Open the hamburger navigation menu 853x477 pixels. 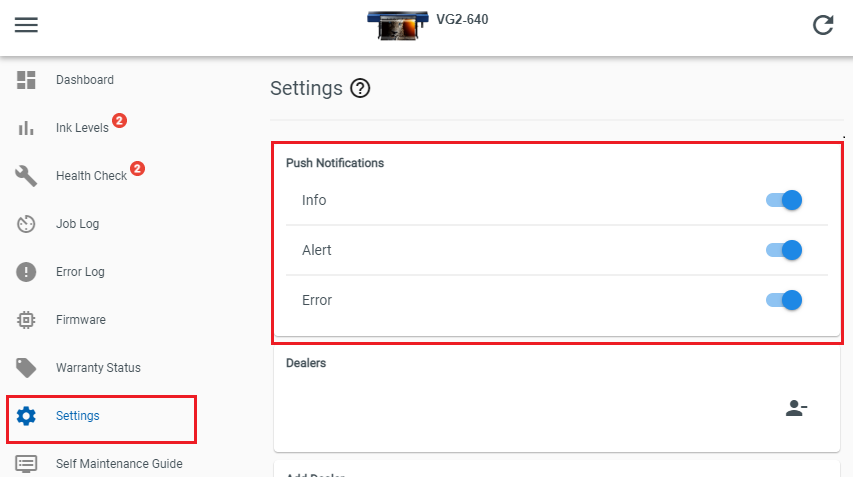pyautogui.click(x=26, y=24)
